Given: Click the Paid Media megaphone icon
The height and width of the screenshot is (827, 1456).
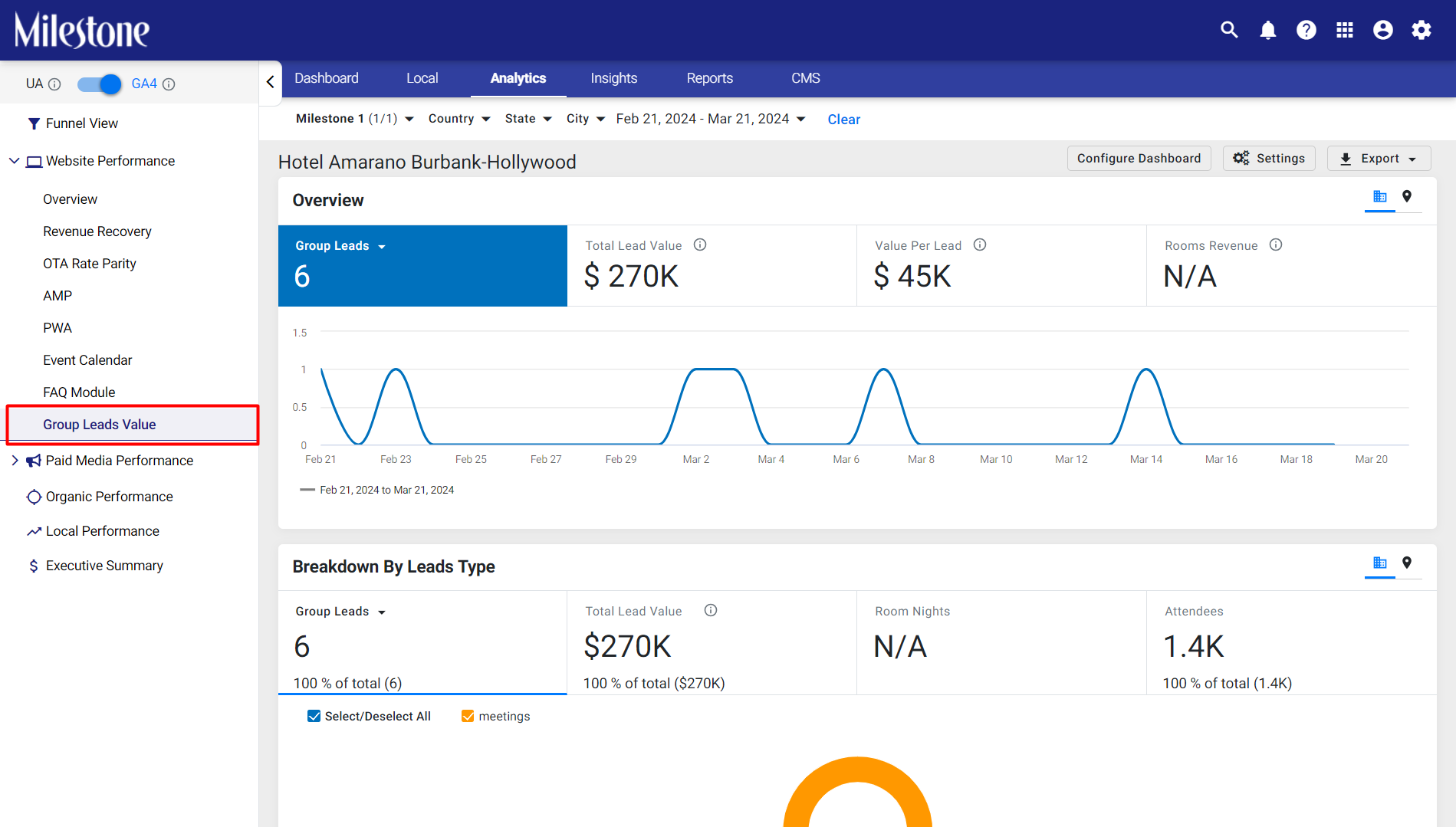Looking at the screenshot, I should [34, 461].
